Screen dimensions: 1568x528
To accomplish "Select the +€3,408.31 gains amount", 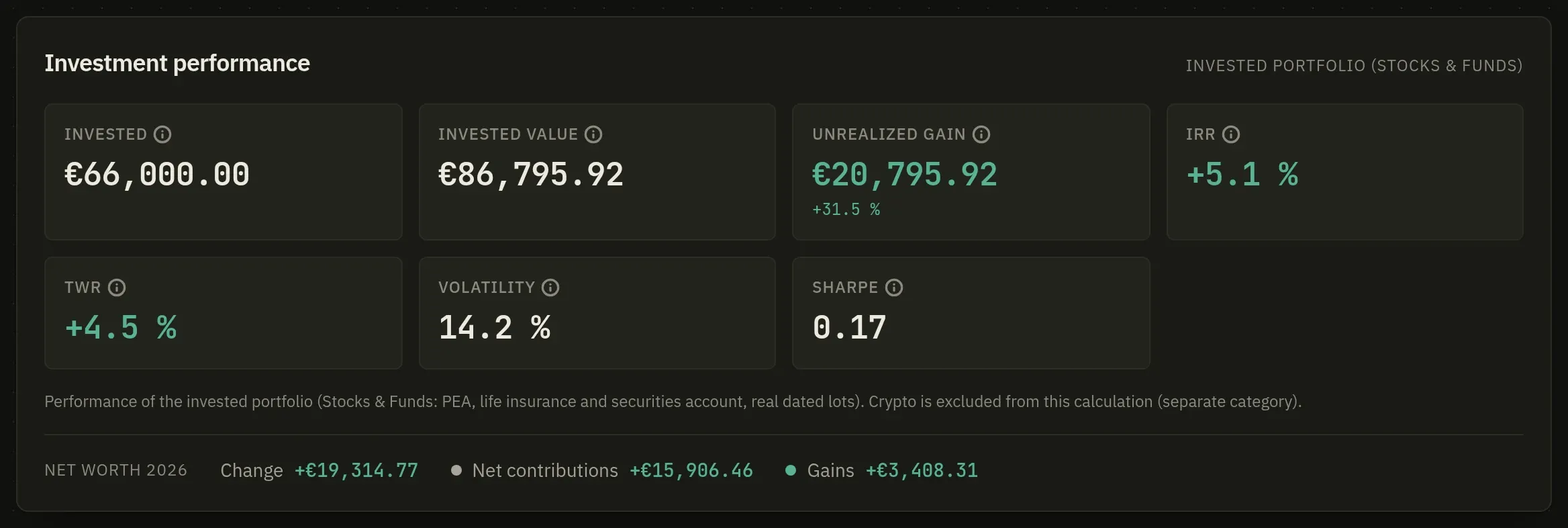I will coord(922,470).
